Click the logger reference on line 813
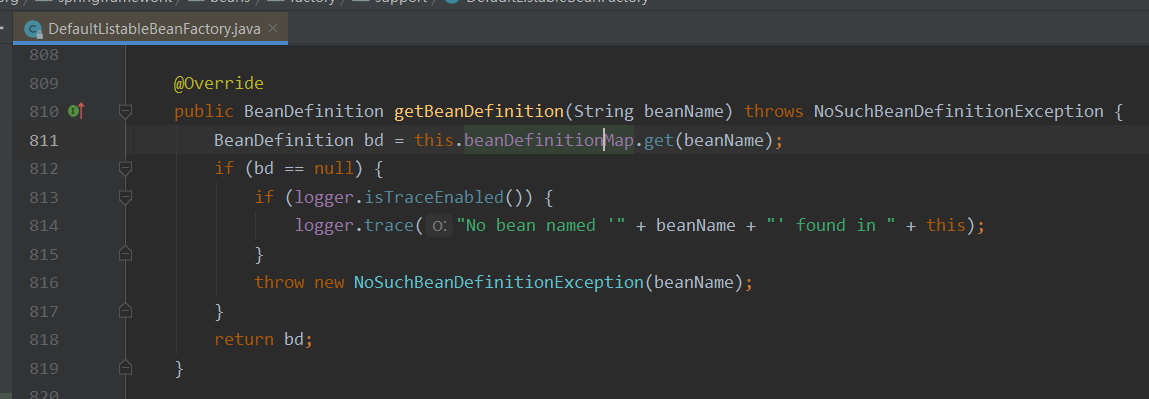Screen dimensions: 1149x399 click(324, 197)
